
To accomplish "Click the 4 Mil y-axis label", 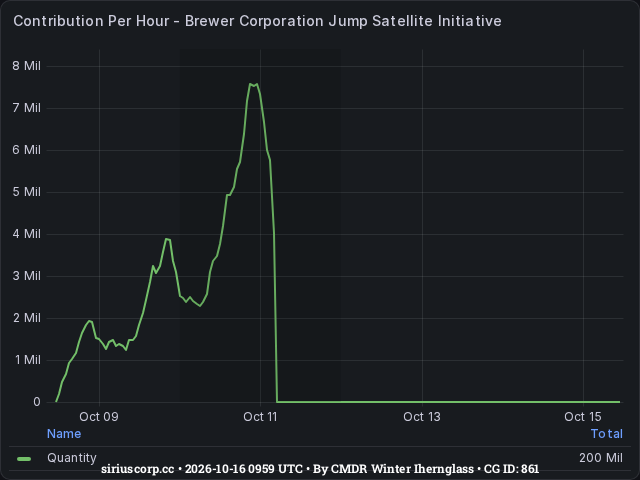I will click(27, 234).
